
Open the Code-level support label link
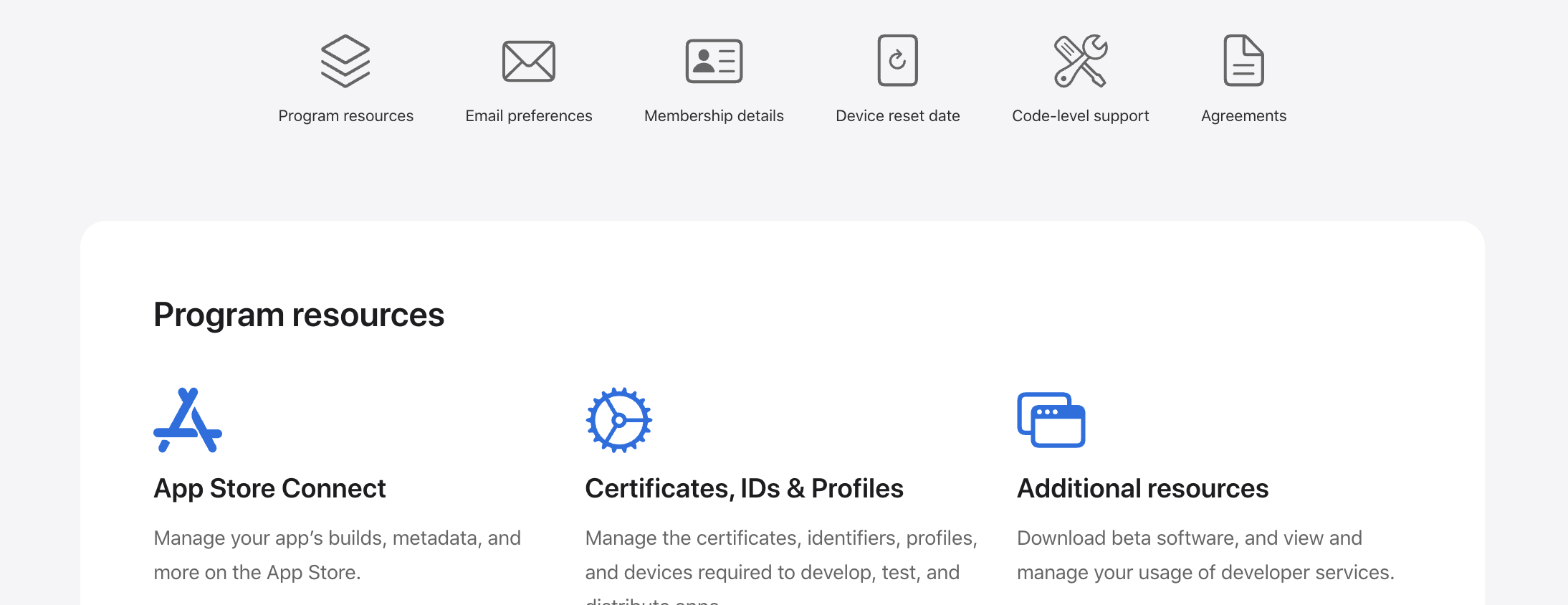pos(1081,116)
